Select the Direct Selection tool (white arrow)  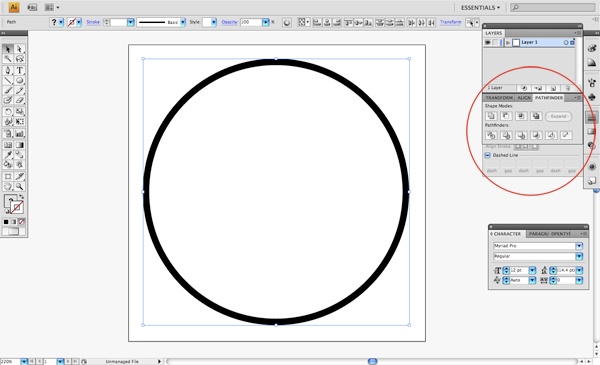click(20, 49)
